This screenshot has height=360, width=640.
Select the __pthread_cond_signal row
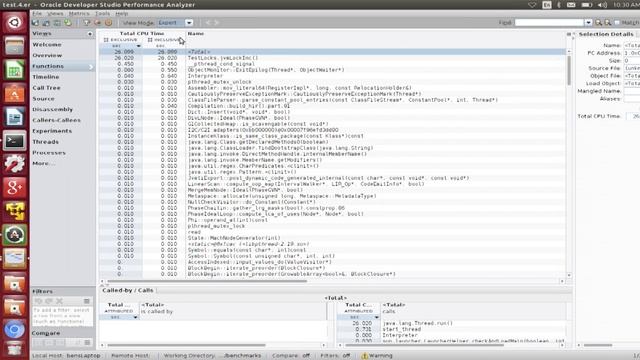[x=332, y=64]
